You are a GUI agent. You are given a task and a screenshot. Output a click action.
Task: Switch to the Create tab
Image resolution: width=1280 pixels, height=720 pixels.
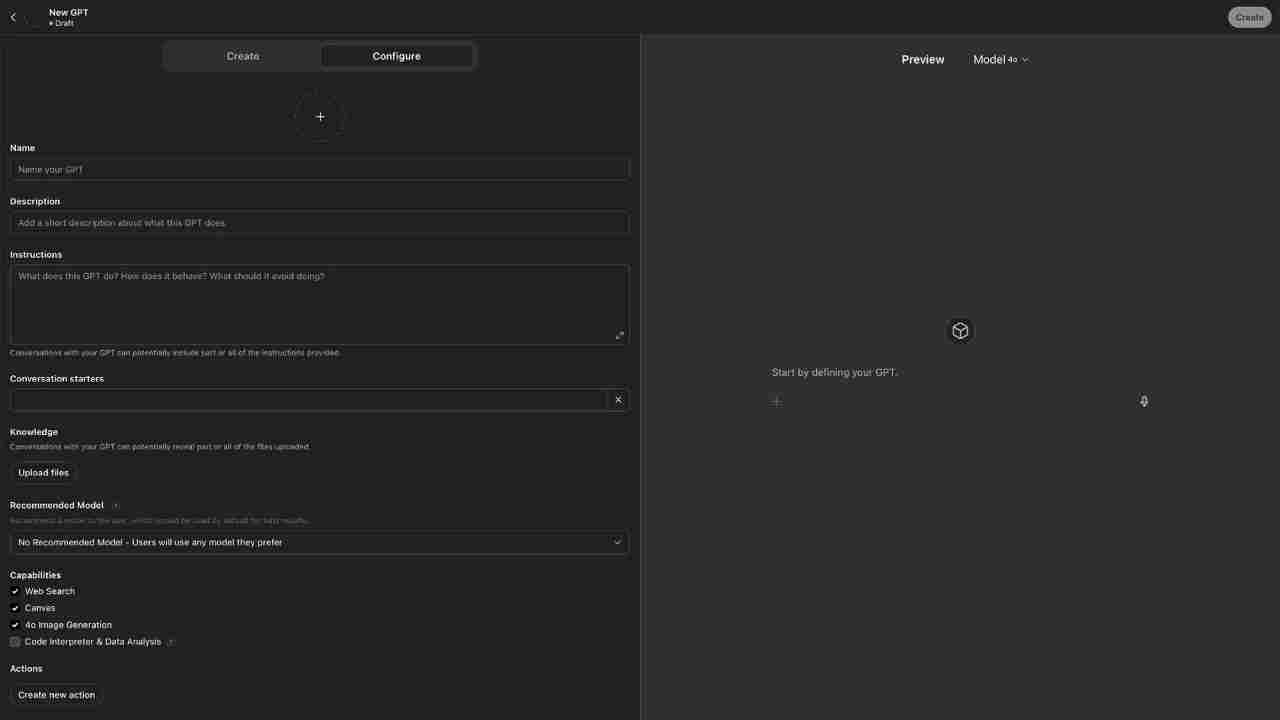pyautogui.click(x=242, y=56)
